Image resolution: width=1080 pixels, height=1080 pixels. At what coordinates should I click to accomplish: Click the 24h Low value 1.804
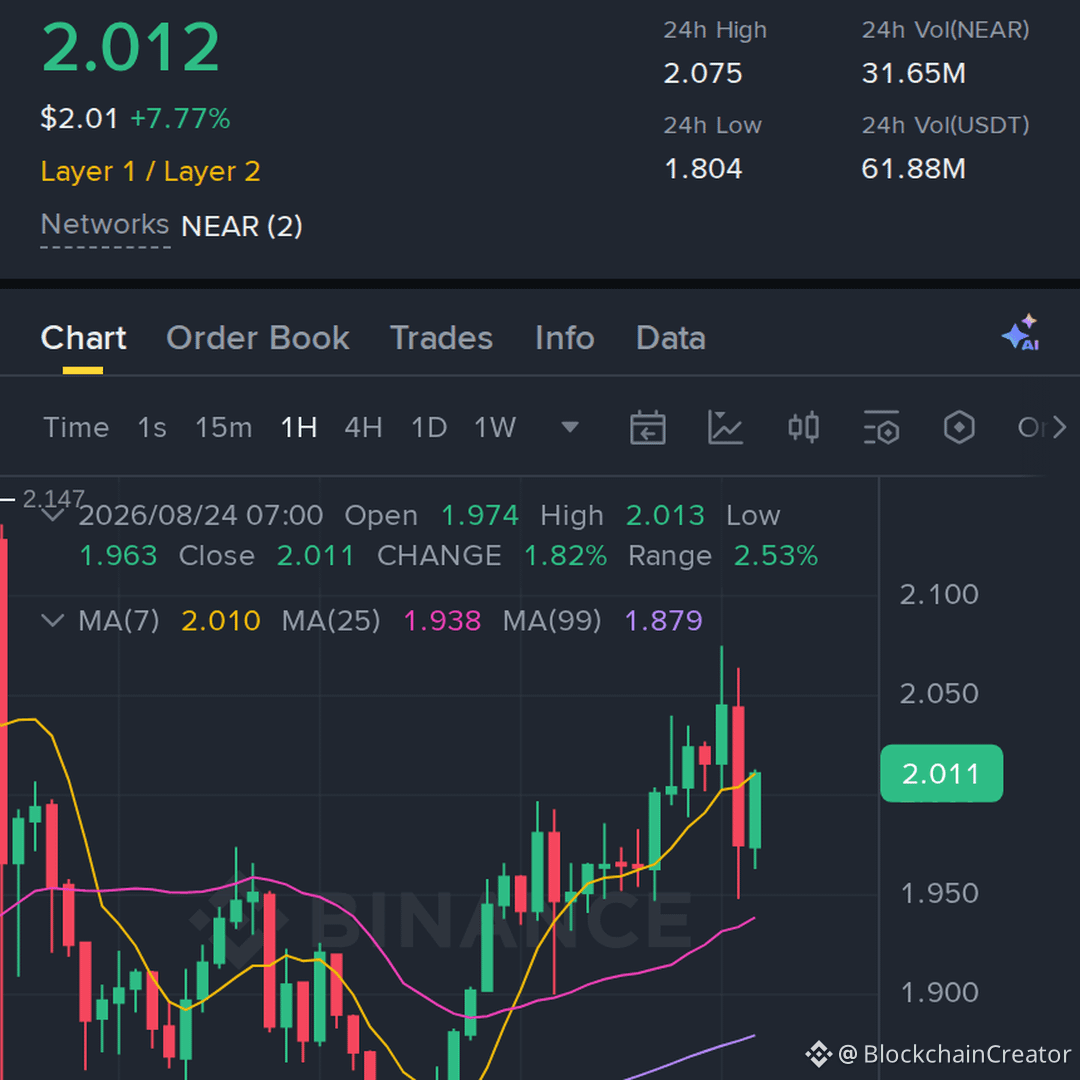tap(703, 169)
